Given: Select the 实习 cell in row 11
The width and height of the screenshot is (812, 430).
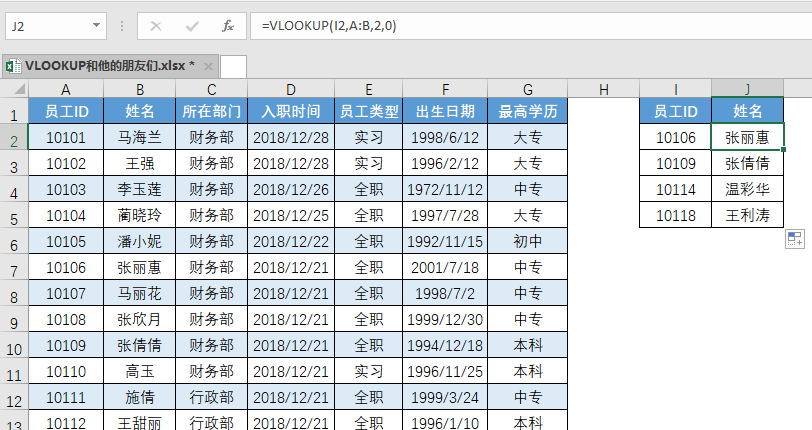Looking at the screenshot, I should 369,371.
